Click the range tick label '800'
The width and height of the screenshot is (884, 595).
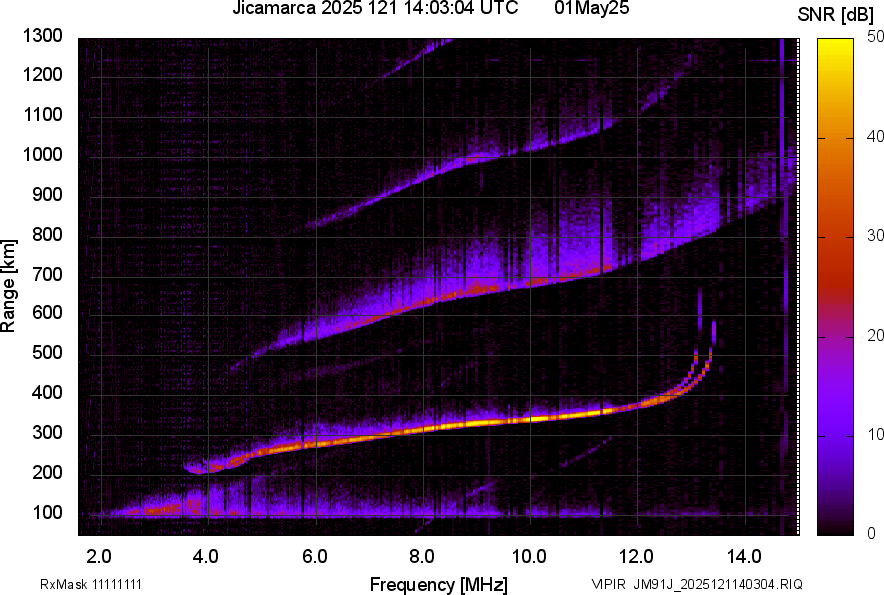point(47,234)
